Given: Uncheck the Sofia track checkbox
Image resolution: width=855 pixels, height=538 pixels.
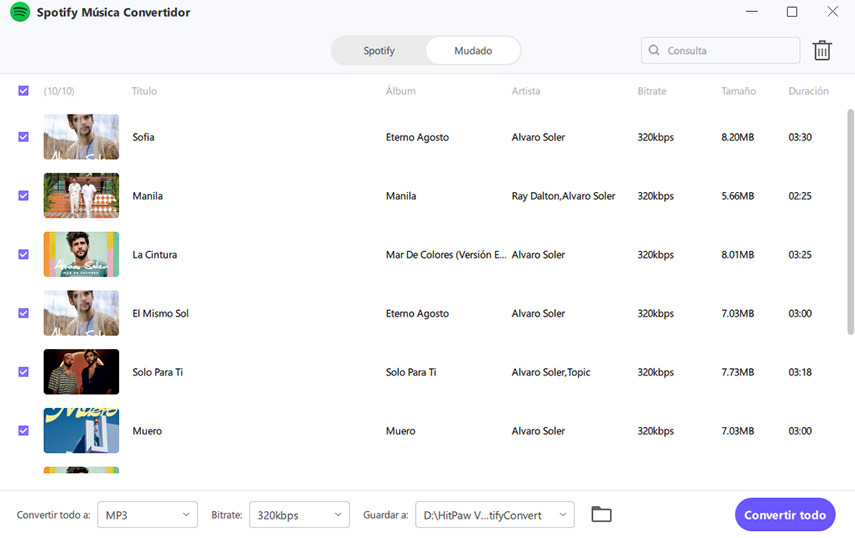Looking at the screenshot, I should pyautogui.click(x=23, y=137).
